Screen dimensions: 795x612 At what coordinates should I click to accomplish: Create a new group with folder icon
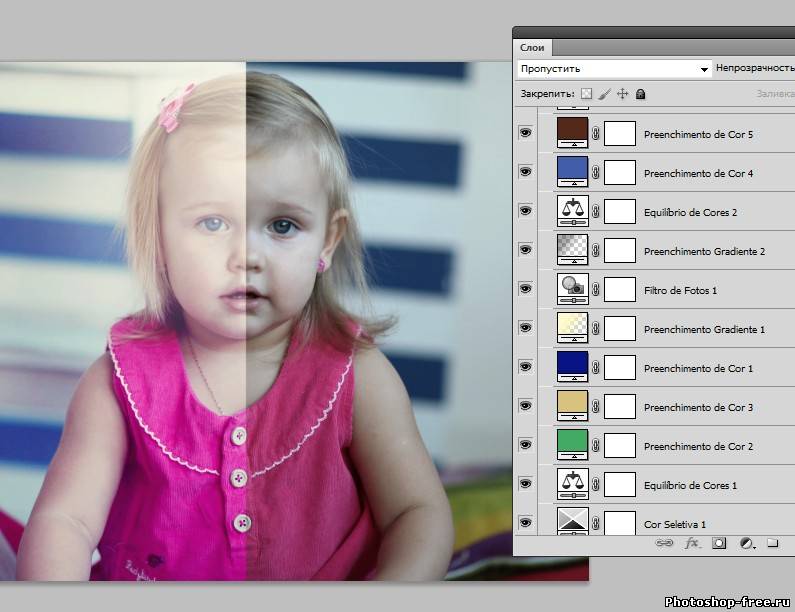772,544
